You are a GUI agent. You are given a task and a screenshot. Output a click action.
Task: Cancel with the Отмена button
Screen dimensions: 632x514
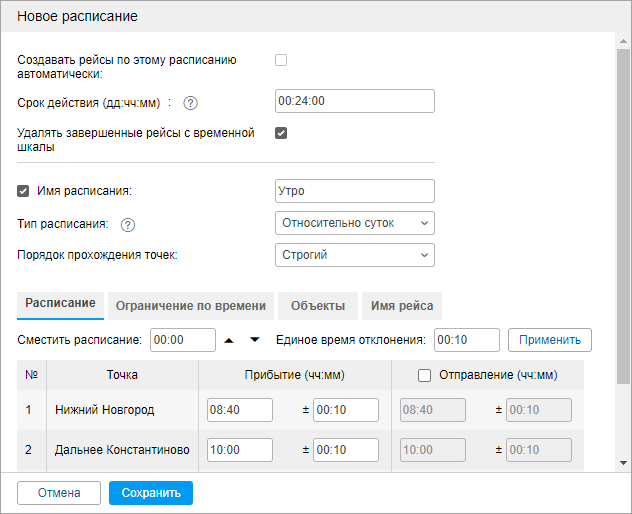59,493
